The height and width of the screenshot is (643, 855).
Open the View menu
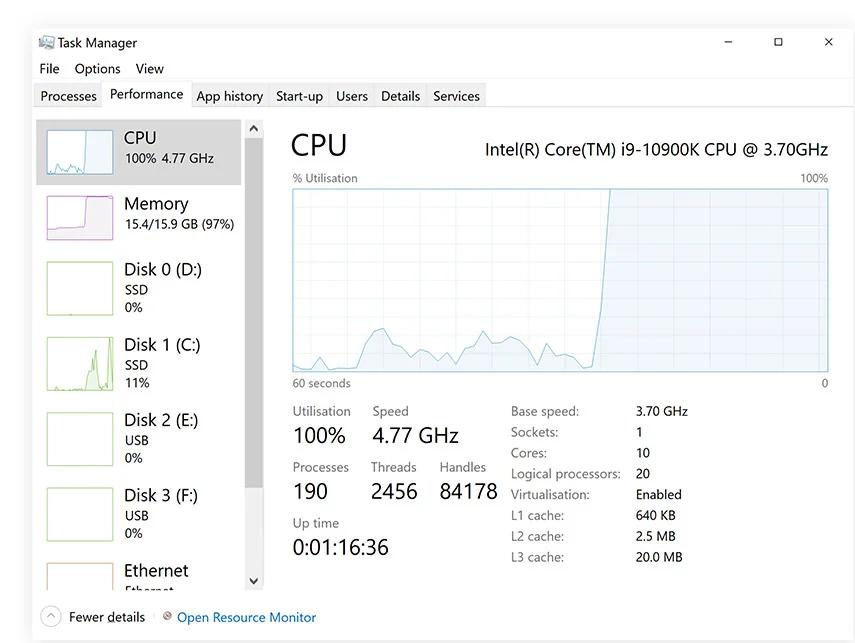[149, 68]
